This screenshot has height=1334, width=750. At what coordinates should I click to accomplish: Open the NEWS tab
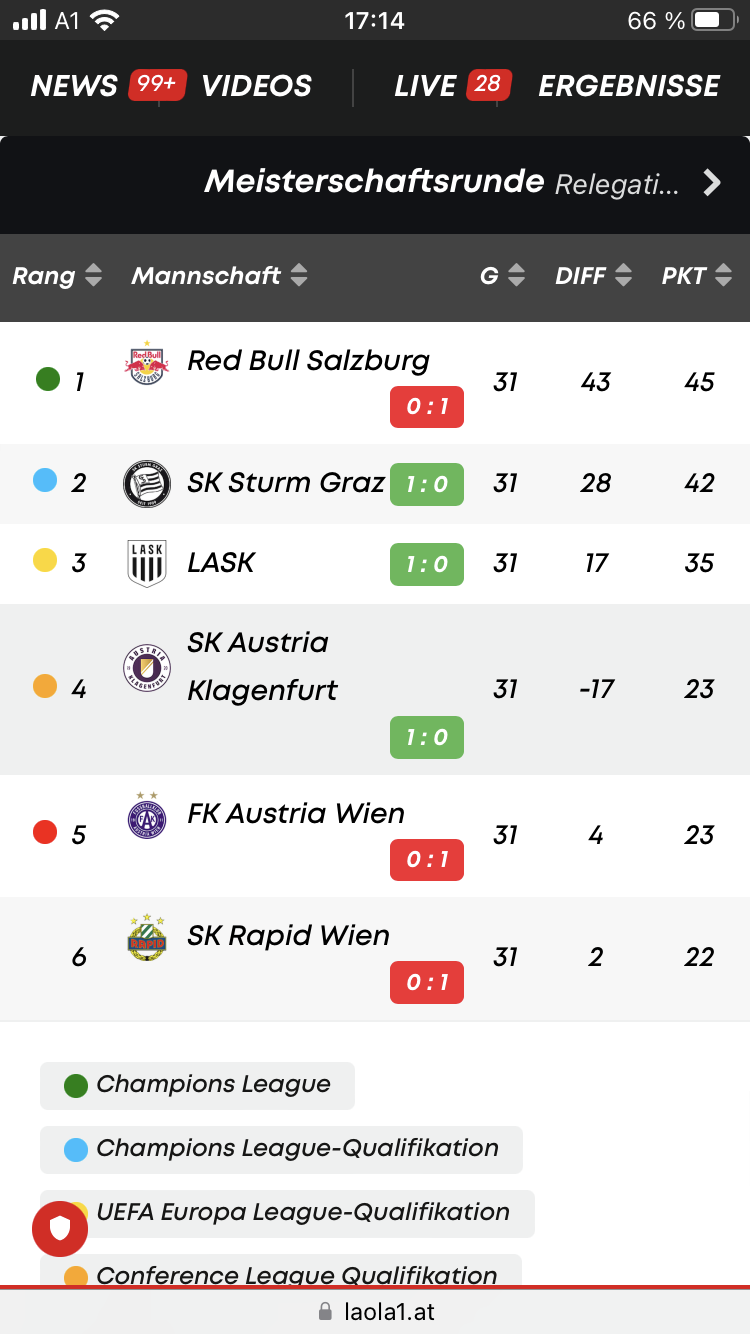(74, 86)
